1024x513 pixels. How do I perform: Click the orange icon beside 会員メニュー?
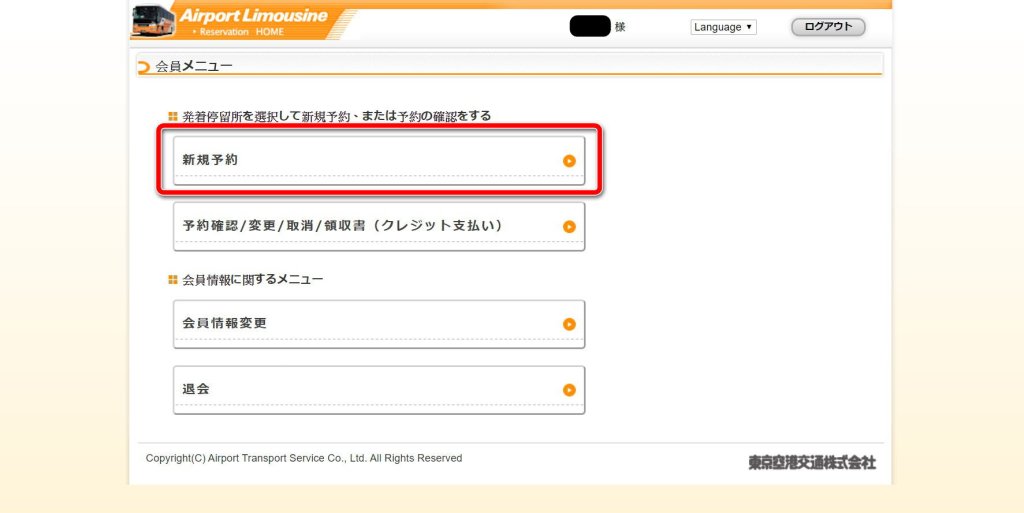coord(144,67)
